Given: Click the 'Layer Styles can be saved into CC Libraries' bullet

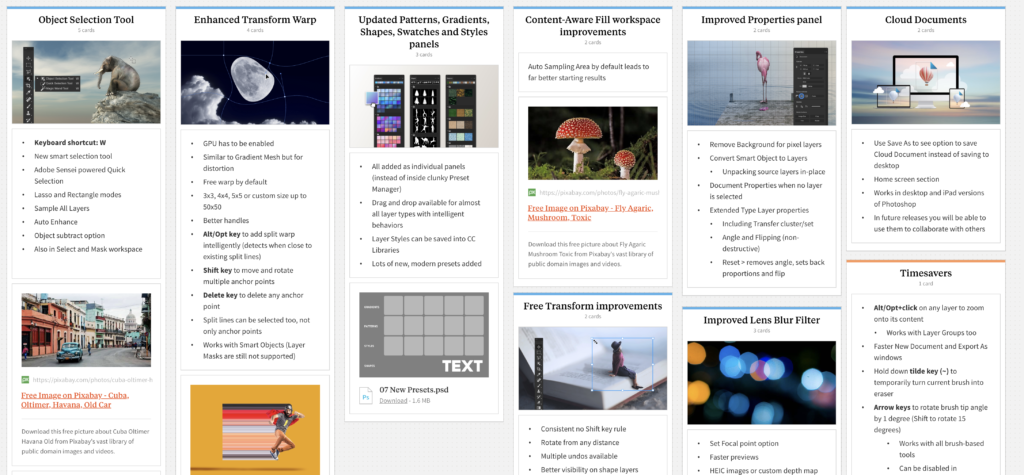Looking at the screenshot, I should pyautogui.click(x=422, y=243).
